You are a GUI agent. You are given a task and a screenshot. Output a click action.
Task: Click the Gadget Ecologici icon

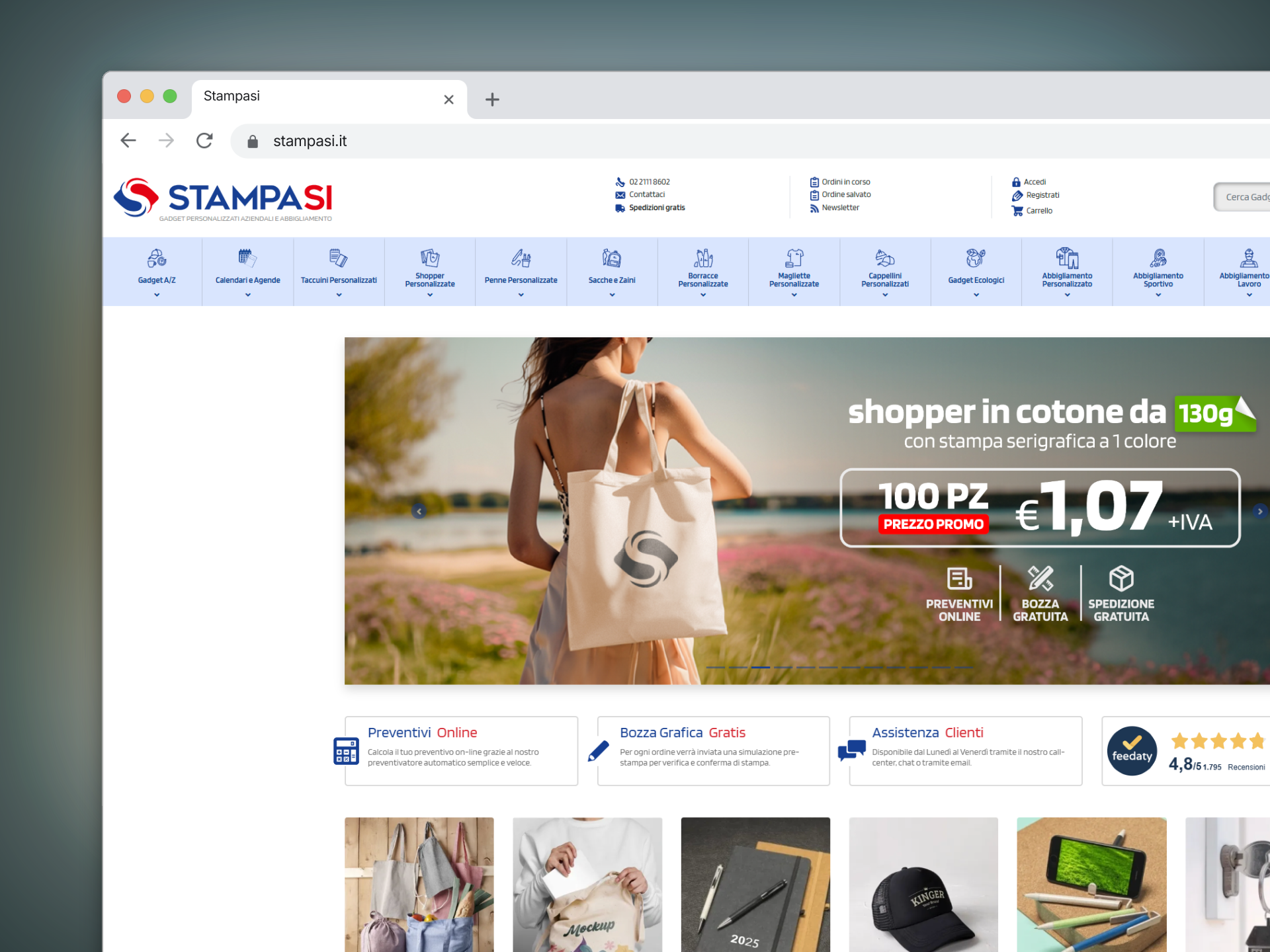[976, 258]
